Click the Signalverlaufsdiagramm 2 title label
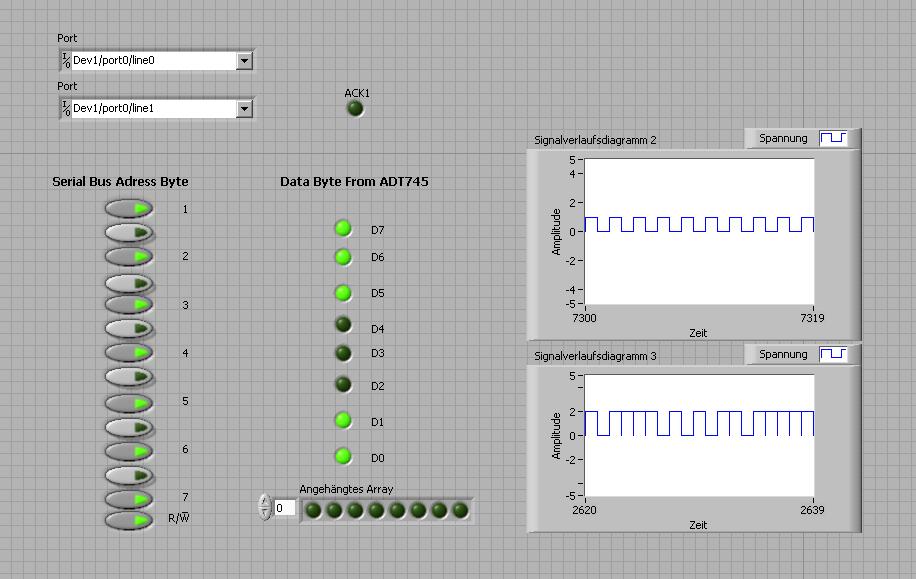This screenshot has width=916, height=579. [595, 140]
